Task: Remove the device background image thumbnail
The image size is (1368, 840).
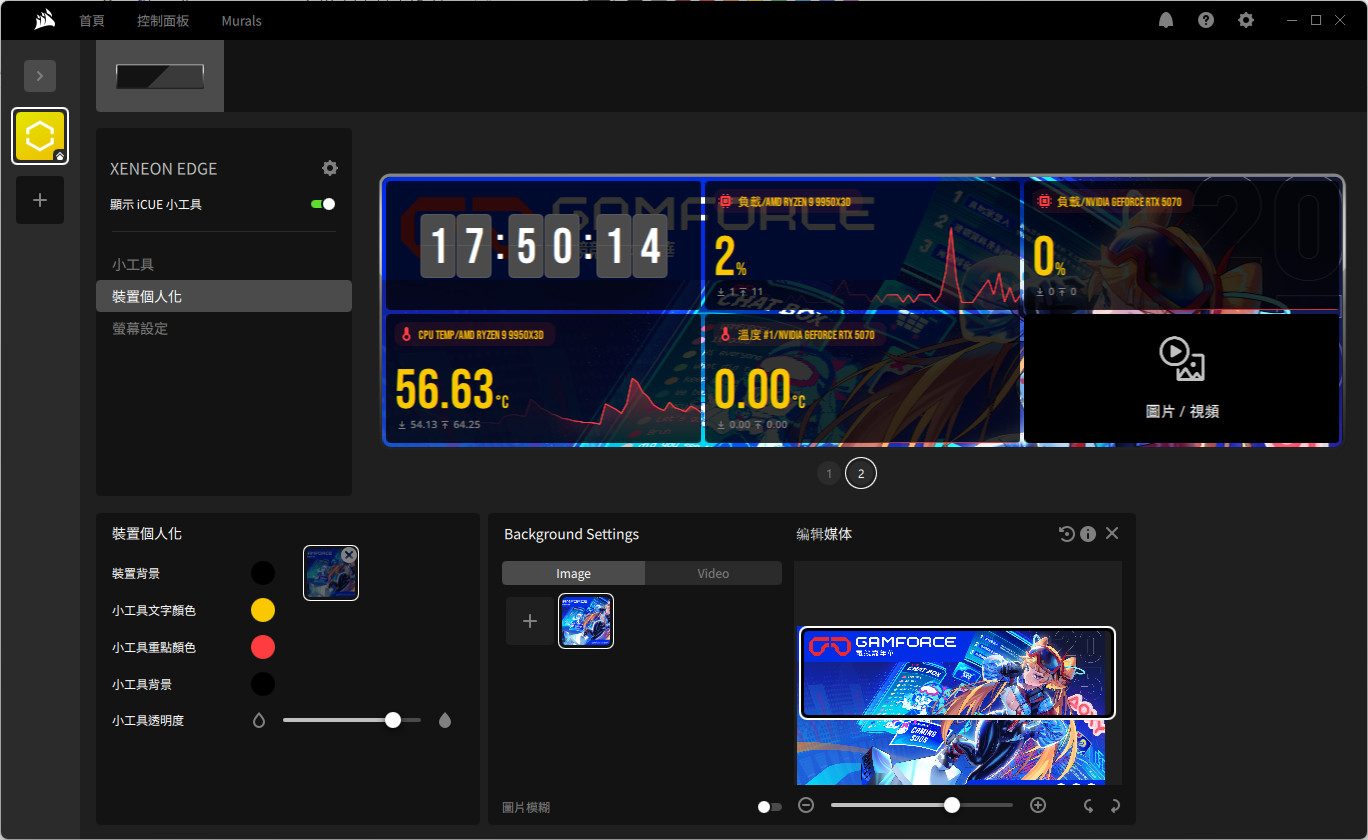Action: [348, 555]
